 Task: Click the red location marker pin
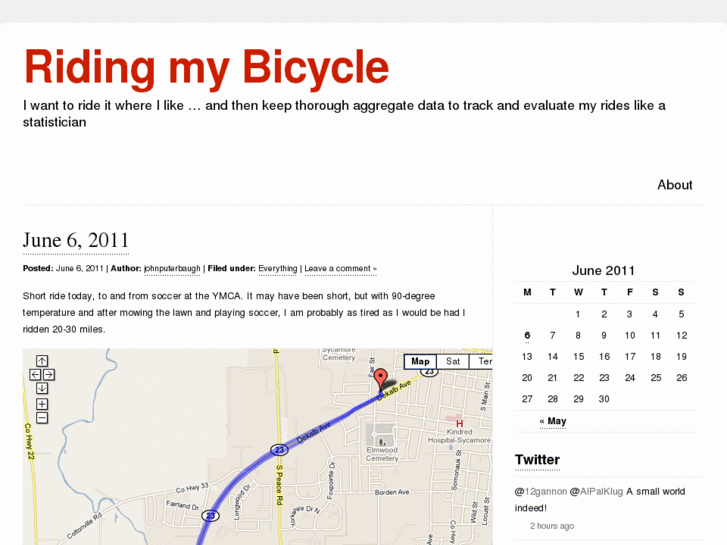tap(380, 381)
